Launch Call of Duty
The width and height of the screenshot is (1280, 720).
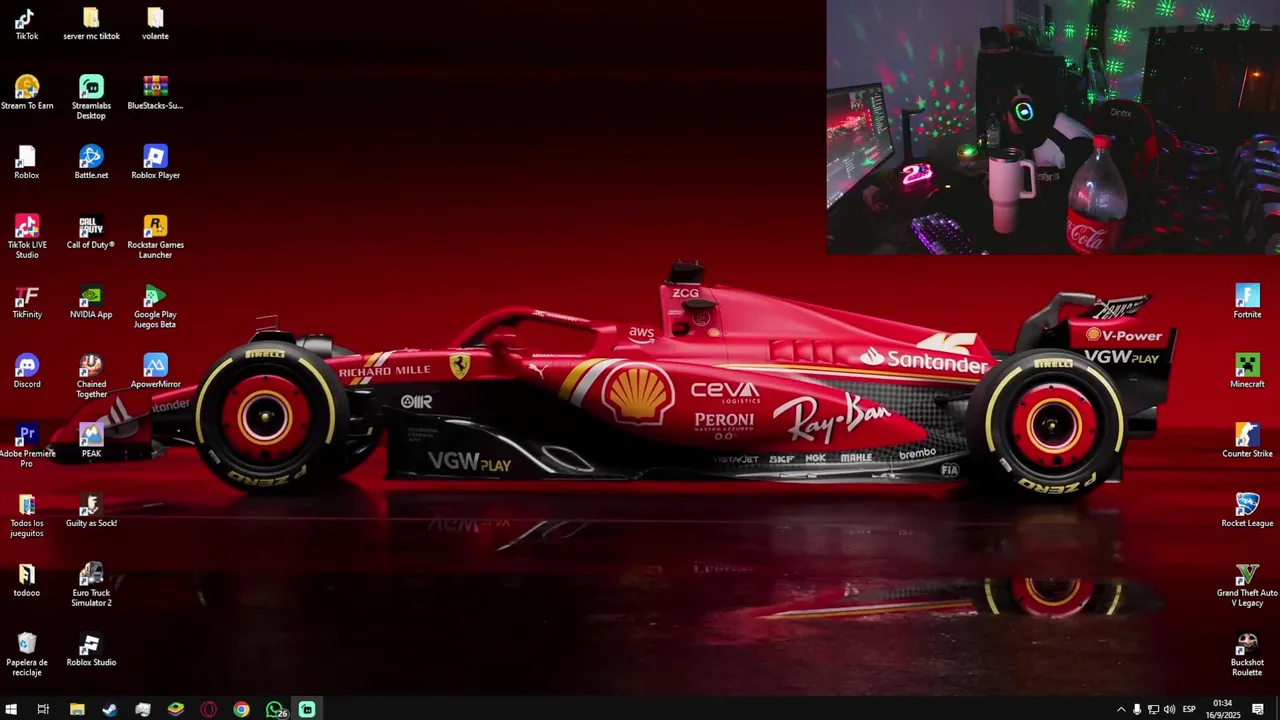tap(91, 232)
